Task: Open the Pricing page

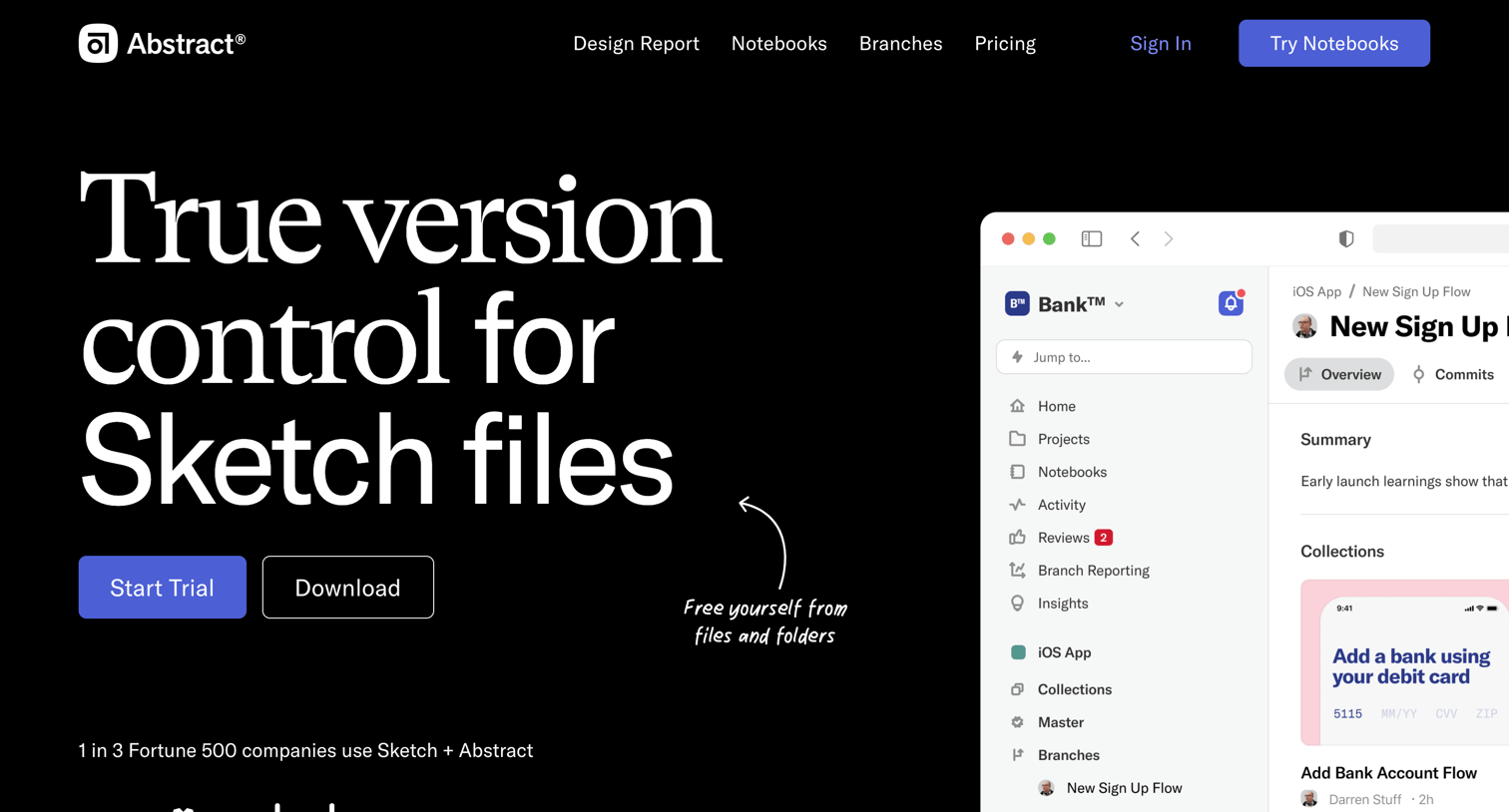Action: 1005,44
